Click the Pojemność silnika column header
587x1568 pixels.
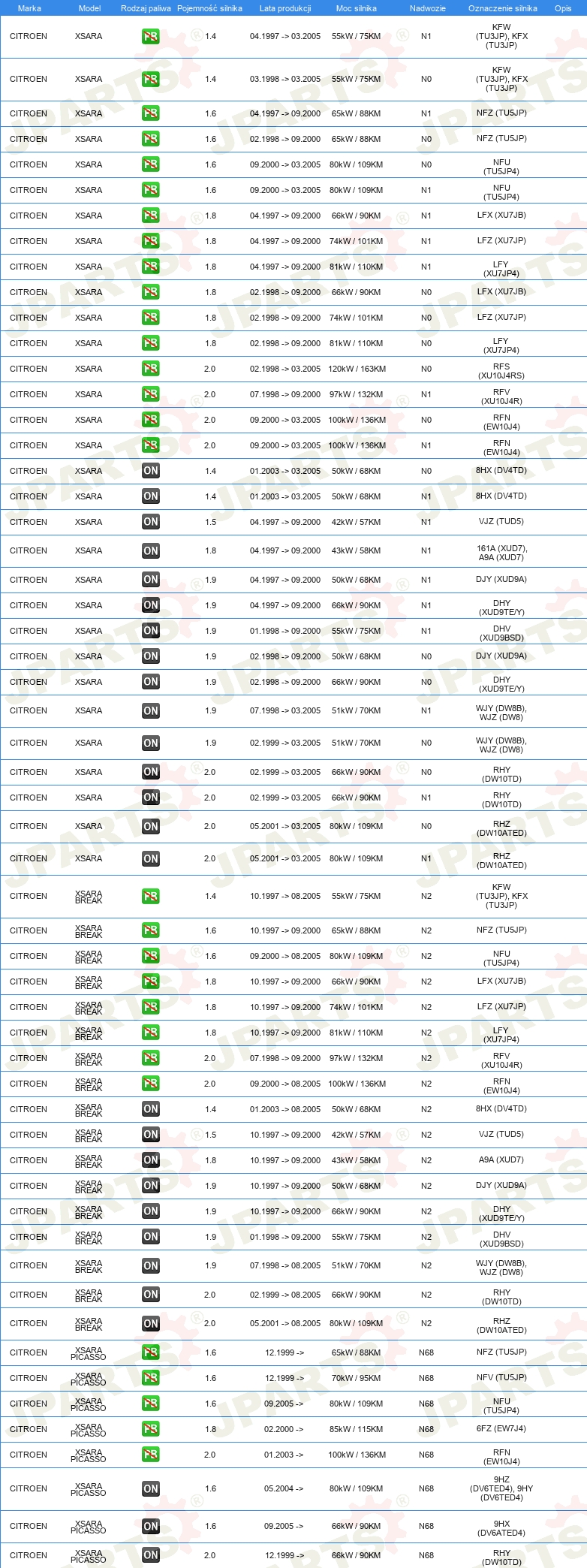tap(209, 8)
